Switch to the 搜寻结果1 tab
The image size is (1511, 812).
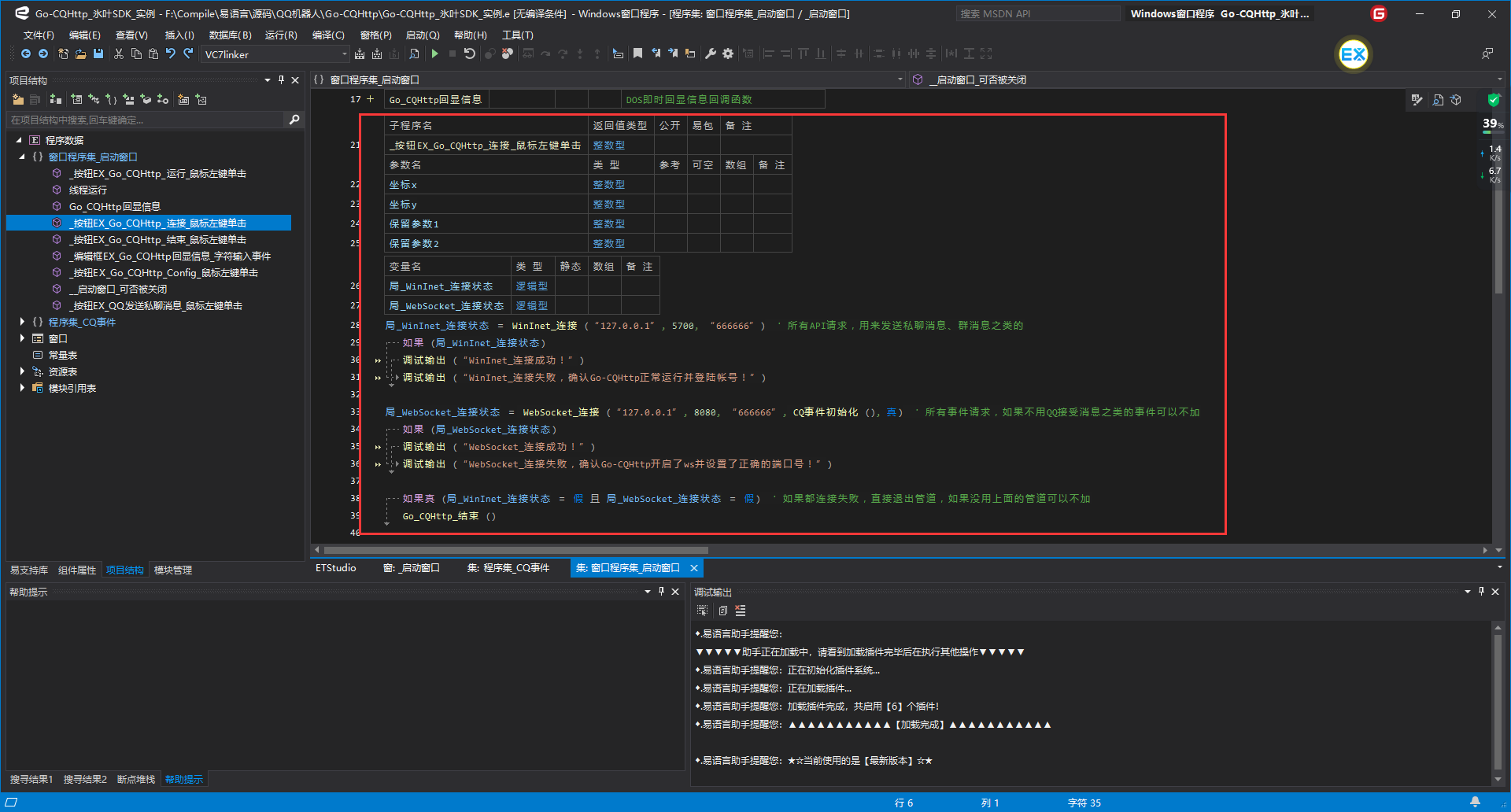31,780
